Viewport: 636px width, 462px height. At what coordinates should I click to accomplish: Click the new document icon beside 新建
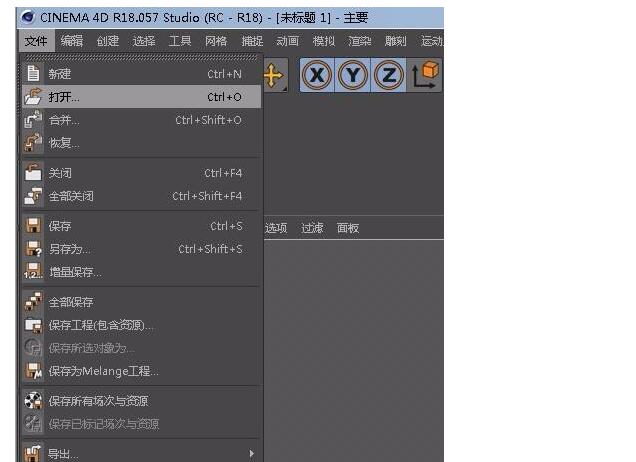coord(33,74)
